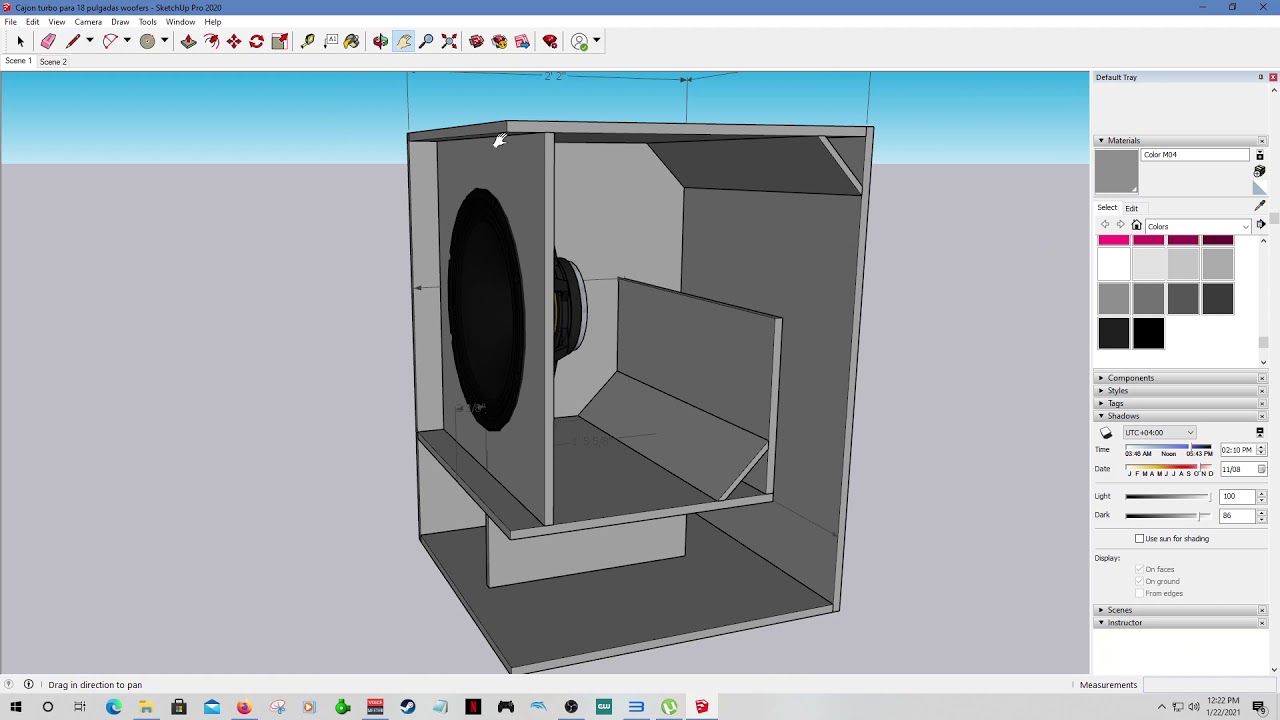The height and width of the screenshot is (720, 1280).
Task: Enable Use sun for shading
Action: (1139, 538)
